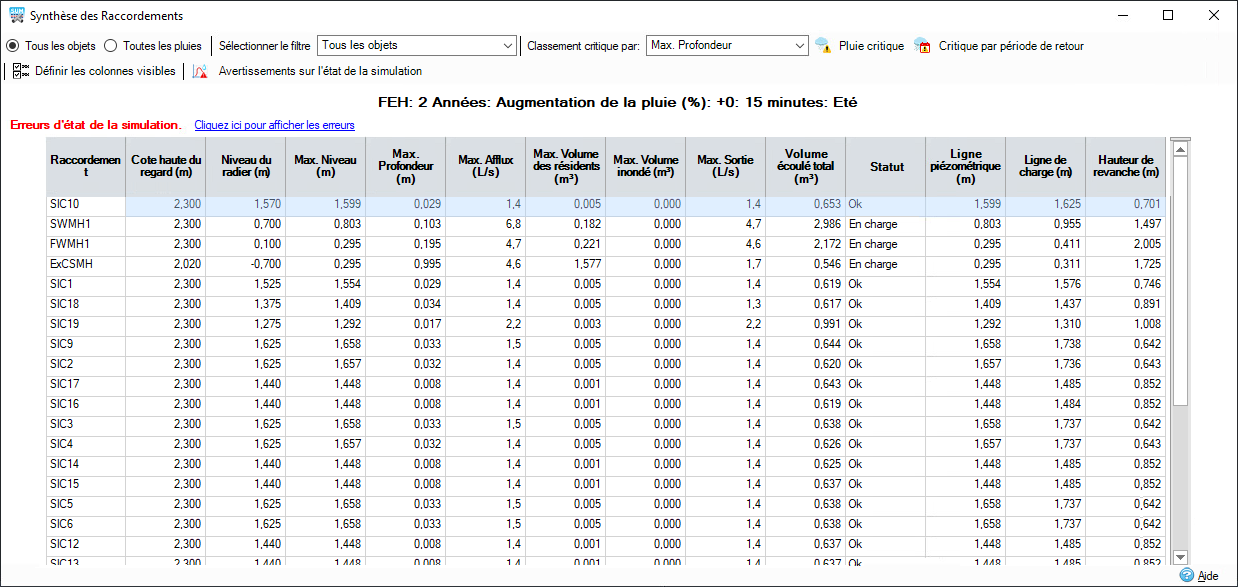Click Critique par période de retour label
The image size is (1238, 587).
coord(1011,46)
